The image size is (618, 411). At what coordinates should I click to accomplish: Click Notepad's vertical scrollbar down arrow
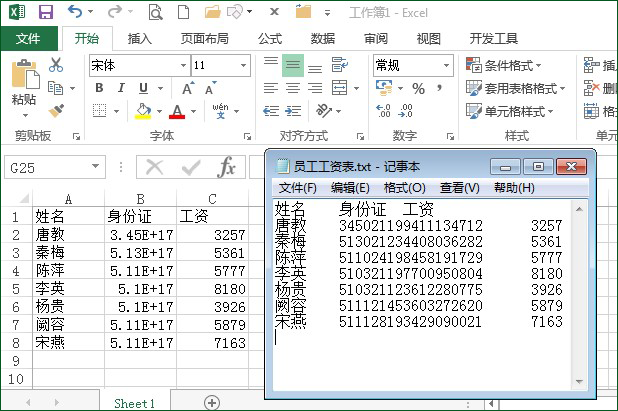(579, 381)
